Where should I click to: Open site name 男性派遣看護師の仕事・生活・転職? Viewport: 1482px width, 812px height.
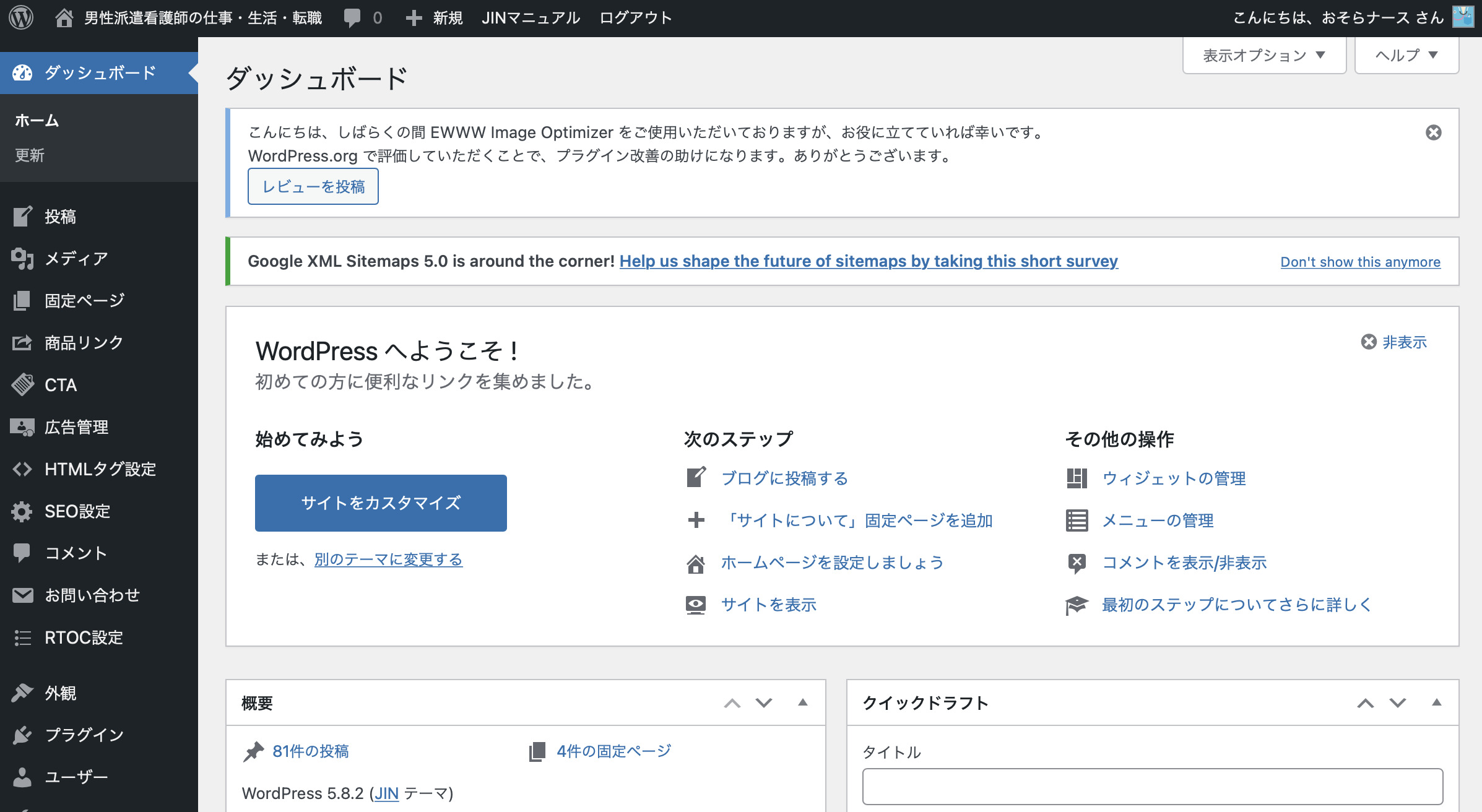tap(203, 18)
